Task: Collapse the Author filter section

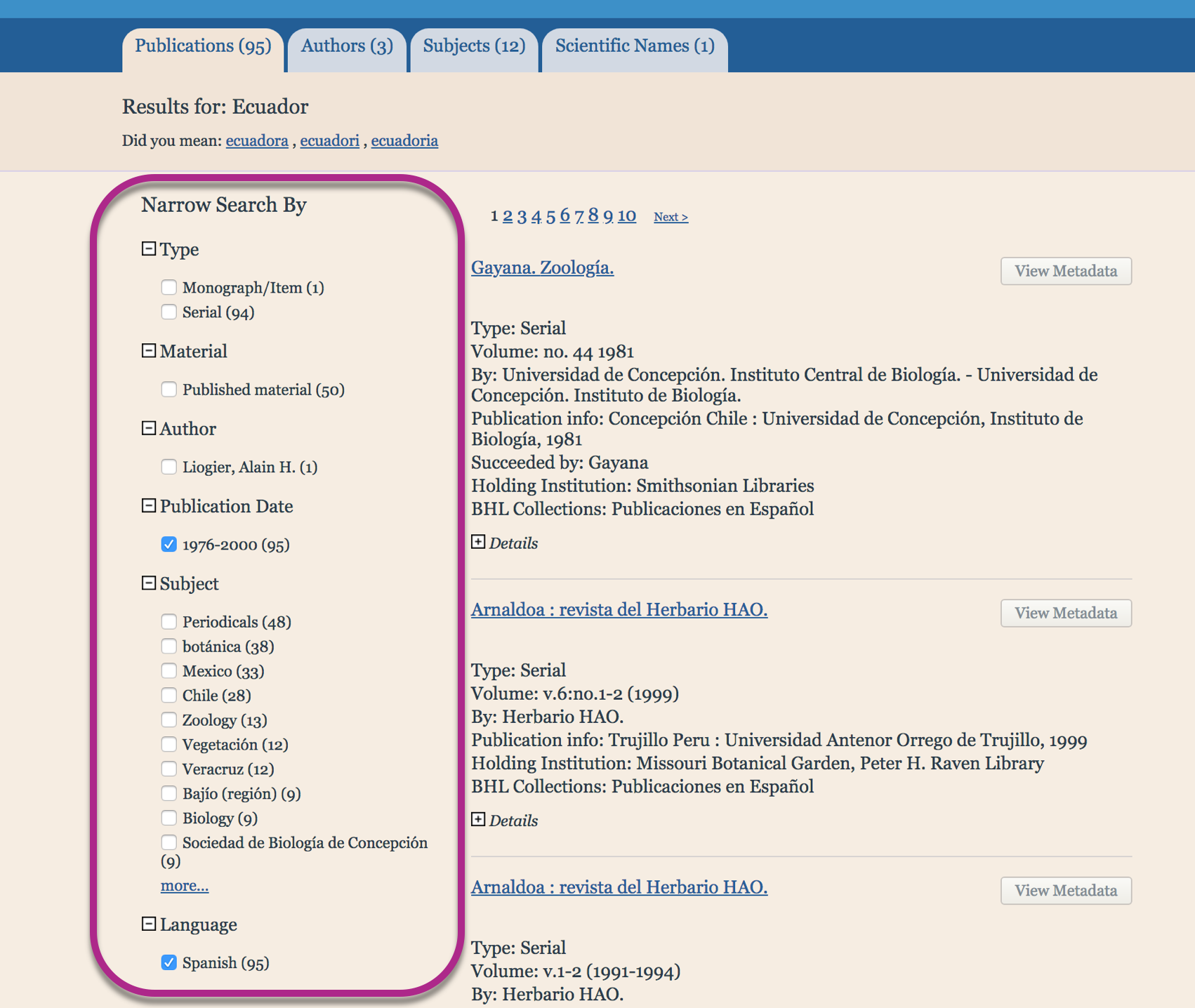Action: [x=149, y=428]
